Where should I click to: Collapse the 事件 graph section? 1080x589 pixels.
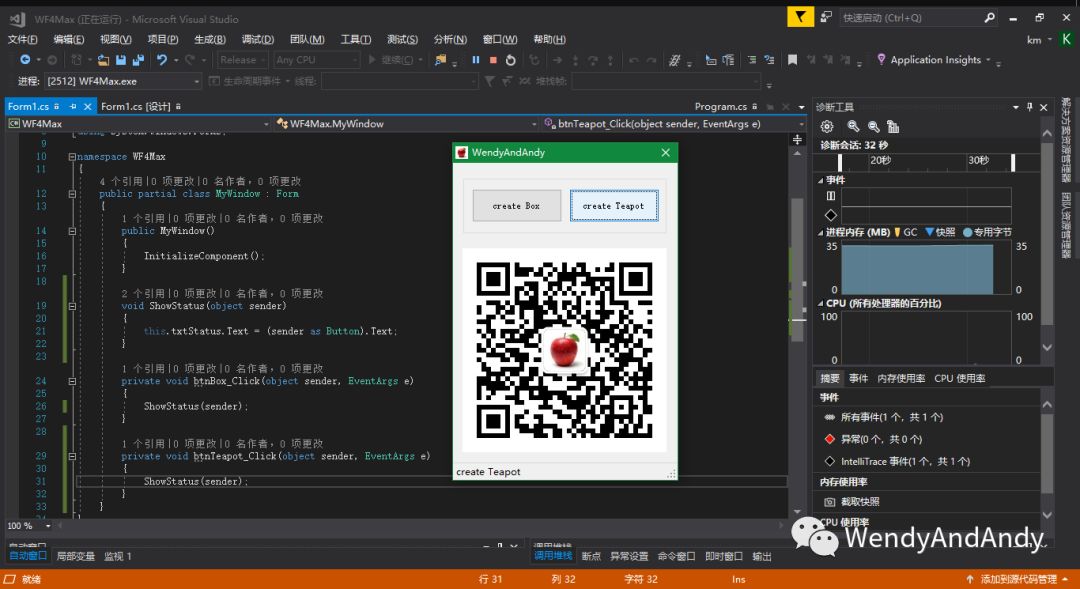[820, 180]
